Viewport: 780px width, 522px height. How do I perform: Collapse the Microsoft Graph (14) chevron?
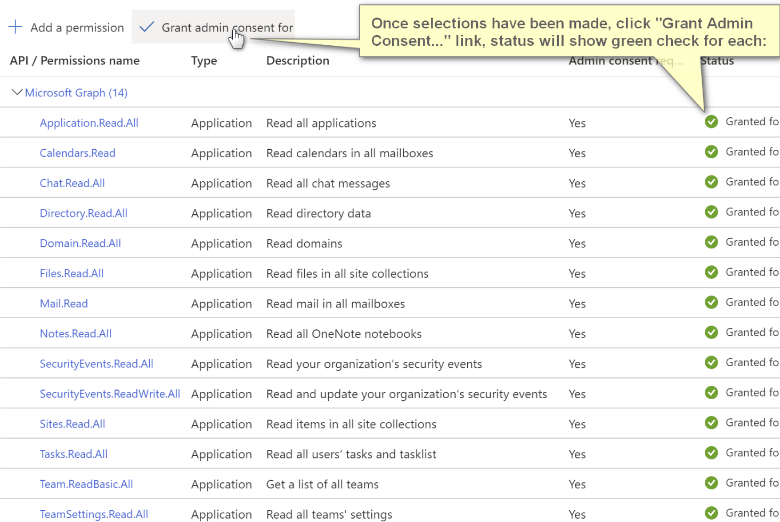(x=17, y=92)
